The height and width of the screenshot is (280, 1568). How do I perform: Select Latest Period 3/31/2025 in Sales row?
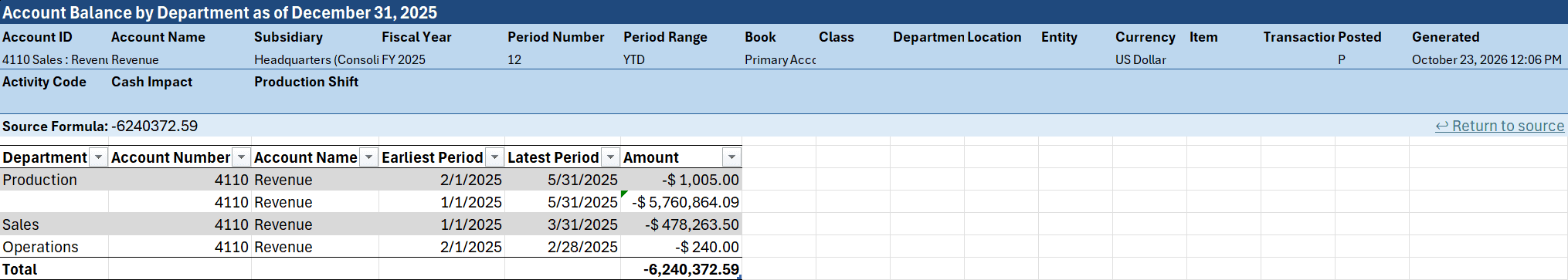563,224
